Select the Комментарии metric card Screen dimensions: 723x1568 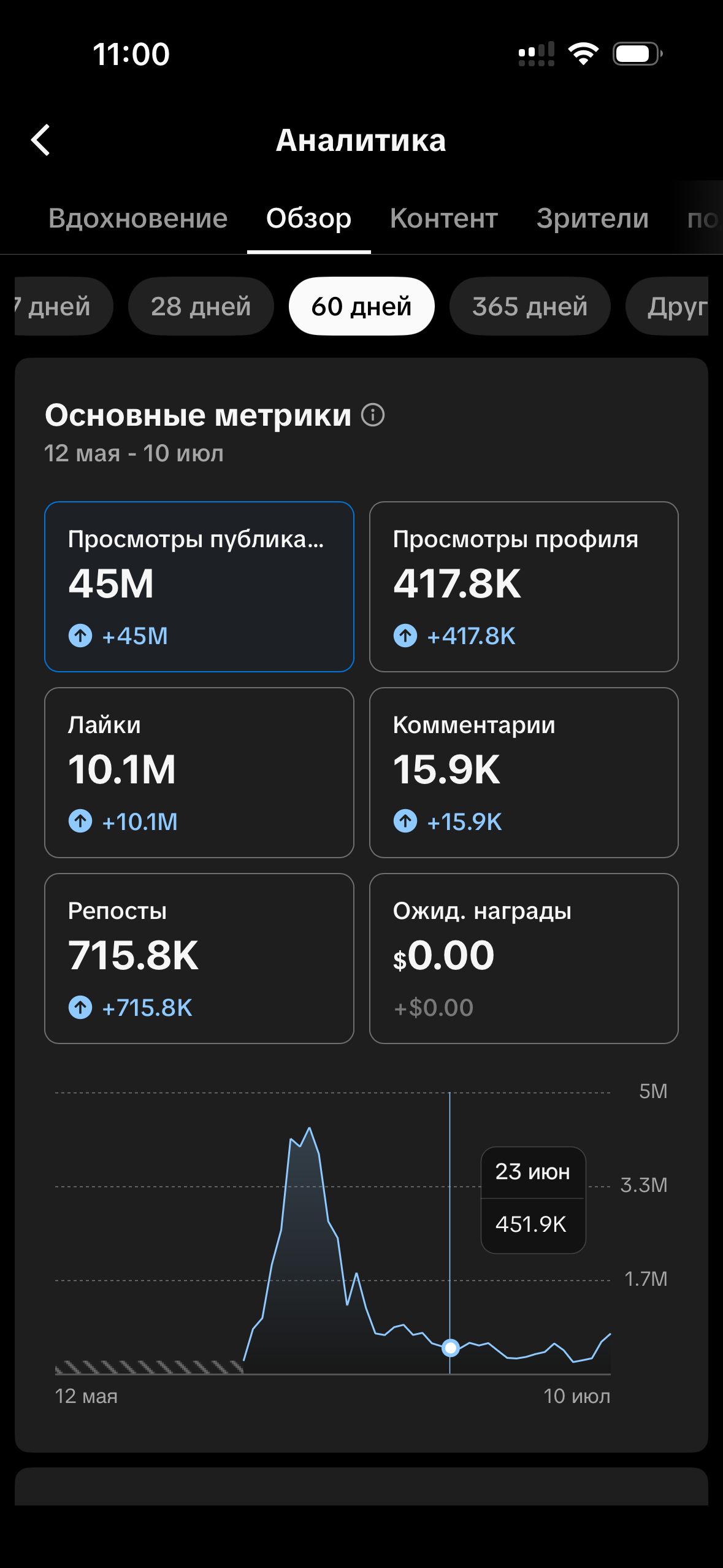coord(524,772)
